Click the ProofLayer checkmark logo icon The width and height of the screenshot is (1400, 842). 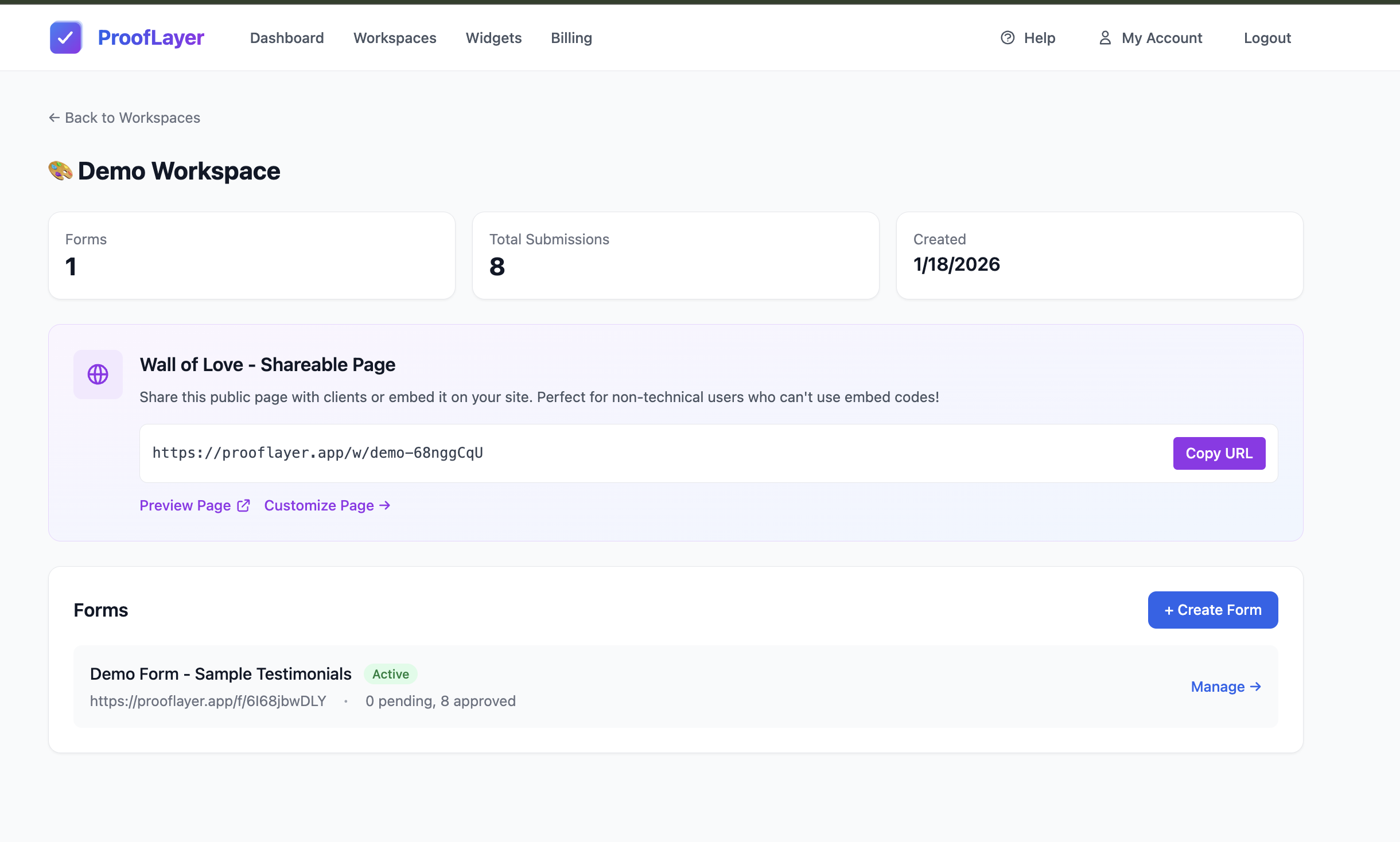[65, 38]
